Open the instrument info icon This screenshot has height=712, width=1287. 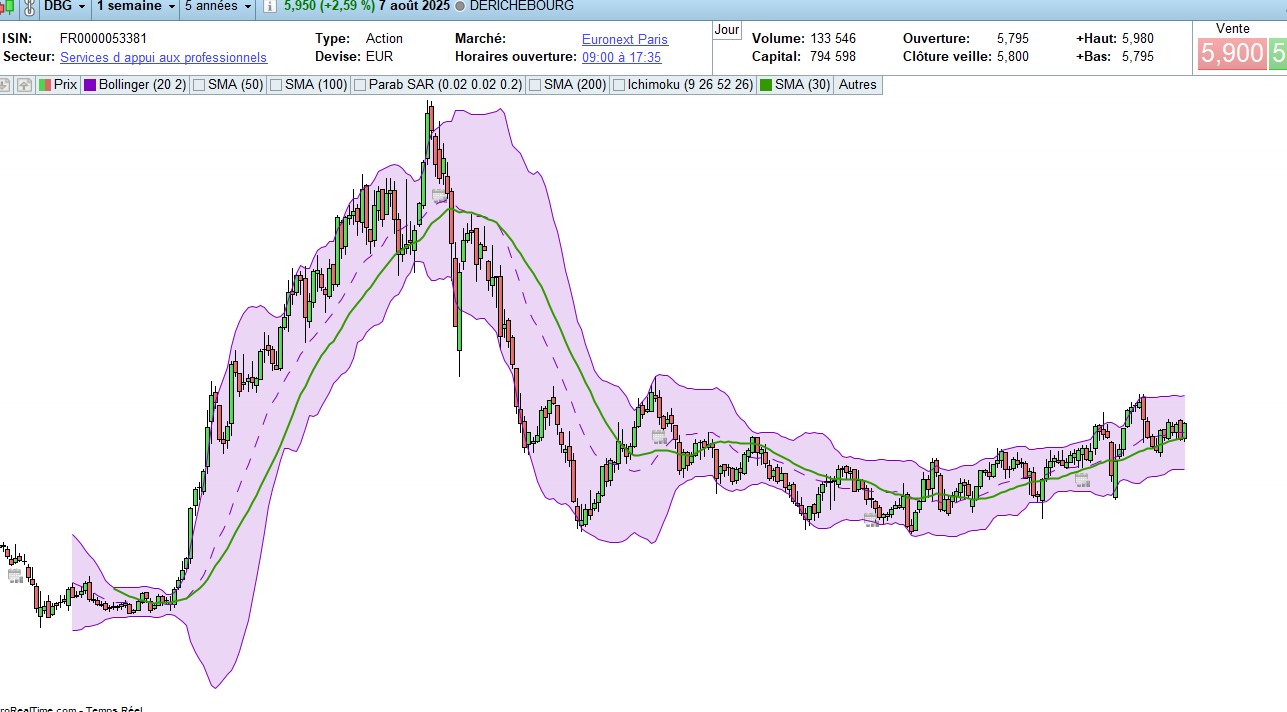(271, 6)
